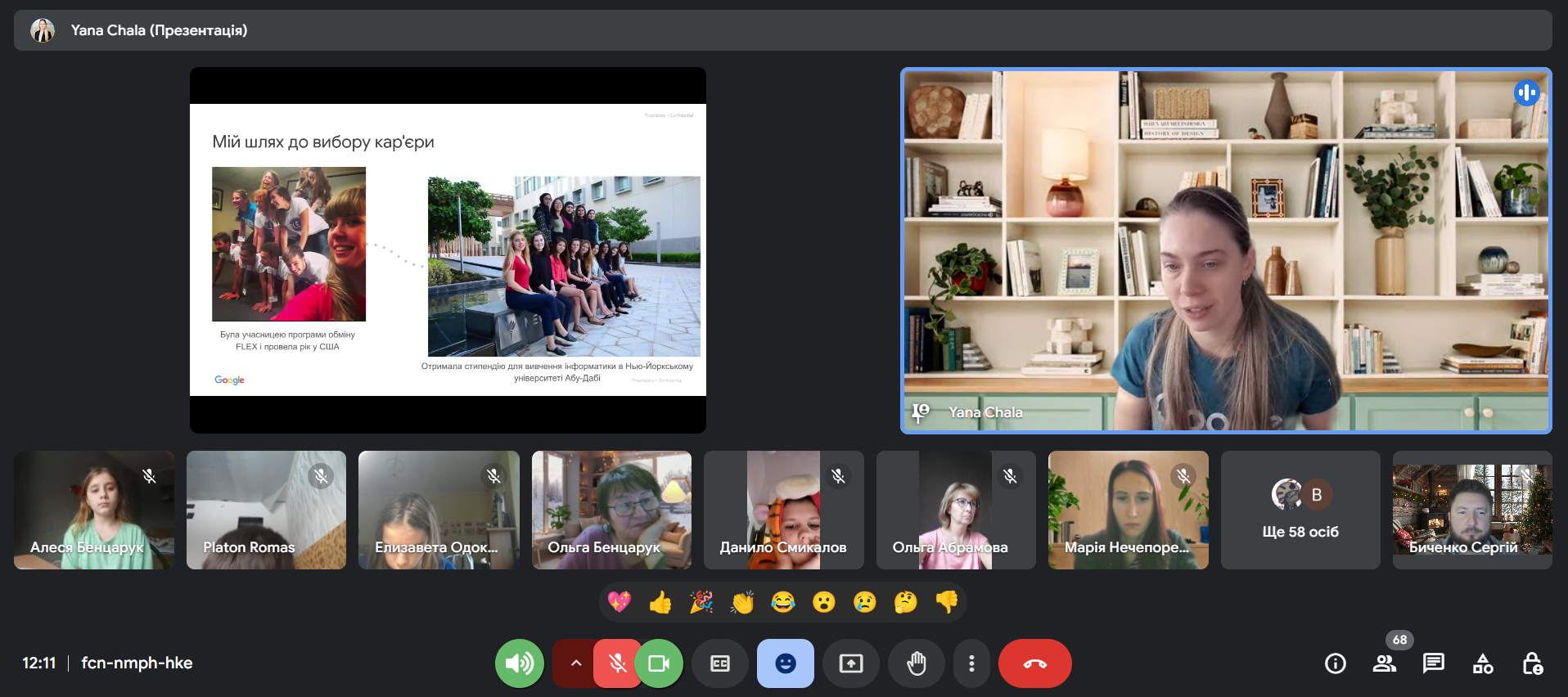
Task: Toggle closed captions
Action: coord(720,663)
